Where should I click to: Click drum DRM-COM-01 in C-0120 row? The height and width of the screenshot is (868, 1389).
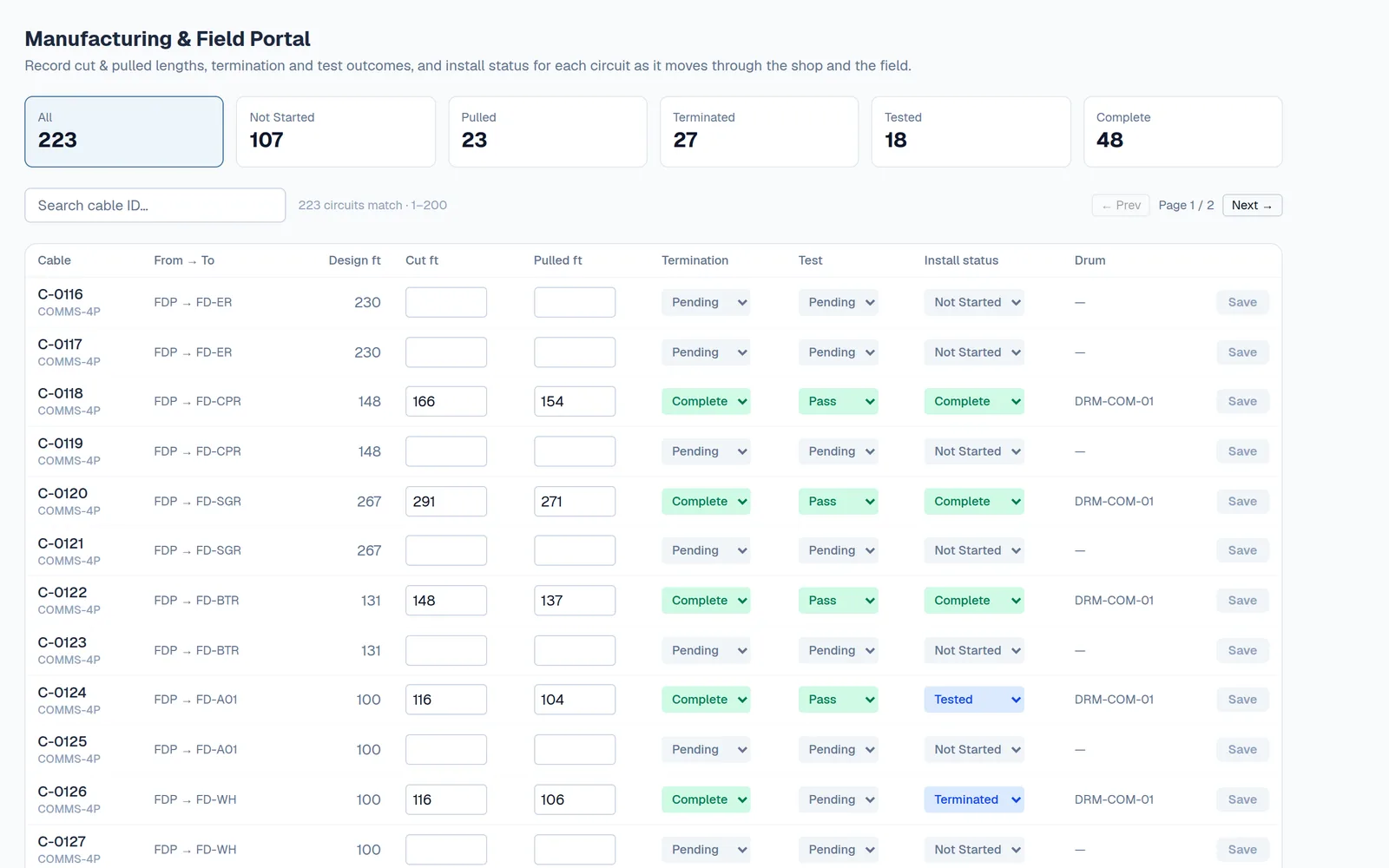(x=1114, y=501)
